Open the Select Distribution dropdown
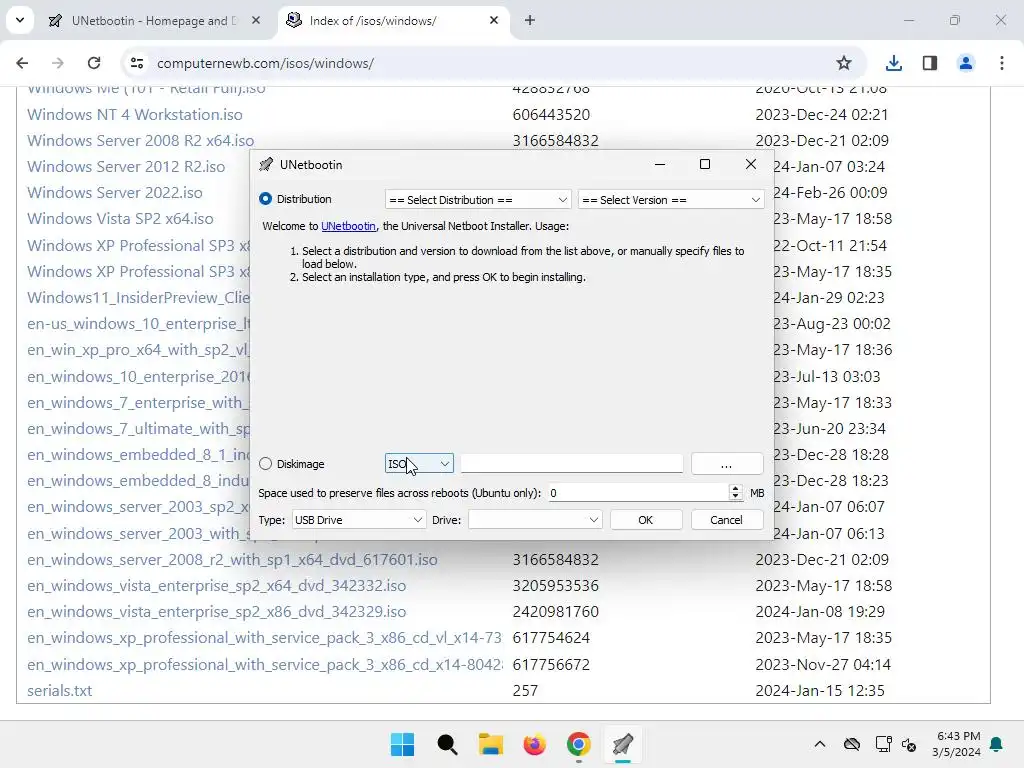1024x768 pixels. (x=478, y=200)
